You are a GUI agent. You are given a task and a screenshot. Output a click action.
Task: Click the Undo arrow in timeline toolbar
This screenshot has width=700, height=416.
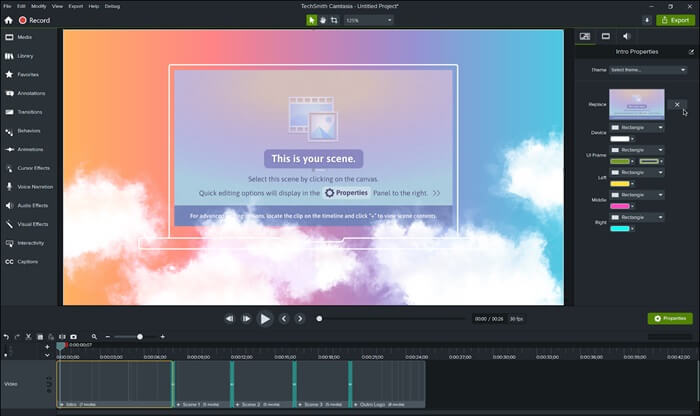6,337
